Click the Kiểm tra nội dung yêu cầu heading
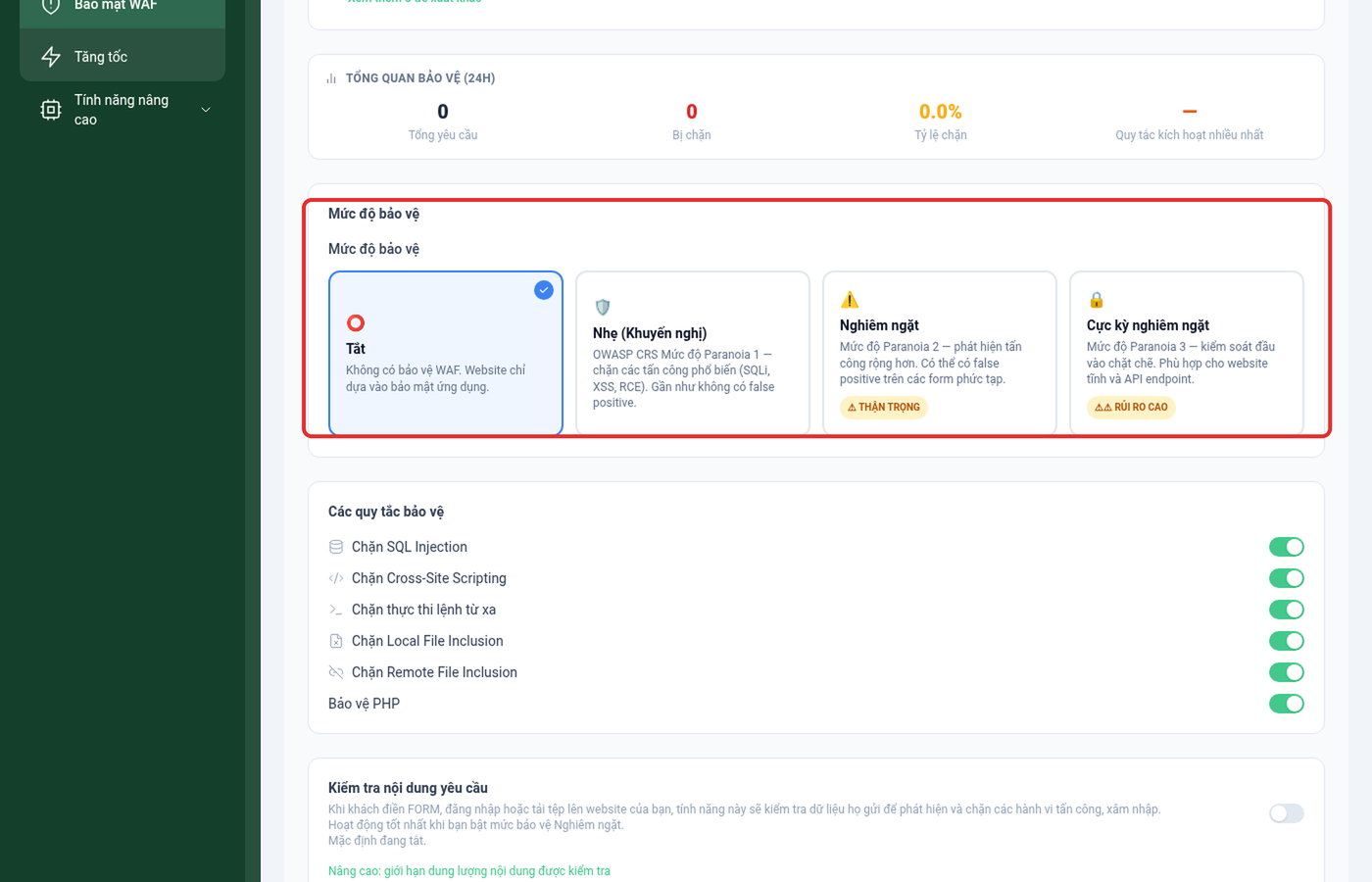 408,788
